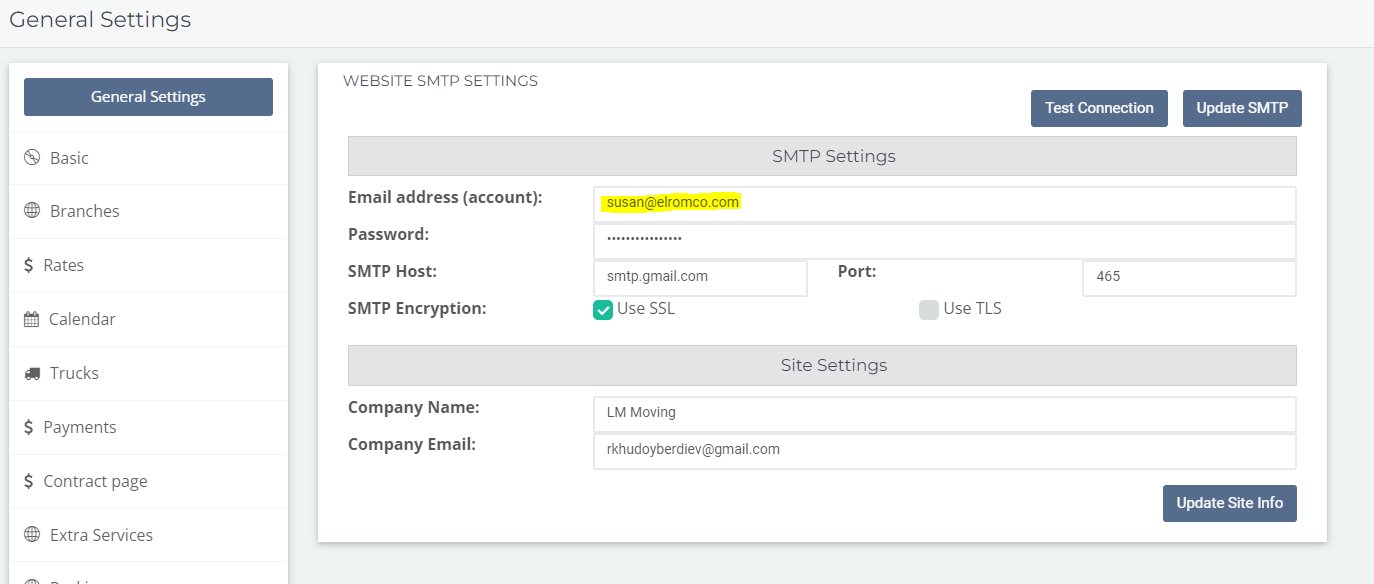Click the dollar icon beside Payments

[x=29, y=427]
